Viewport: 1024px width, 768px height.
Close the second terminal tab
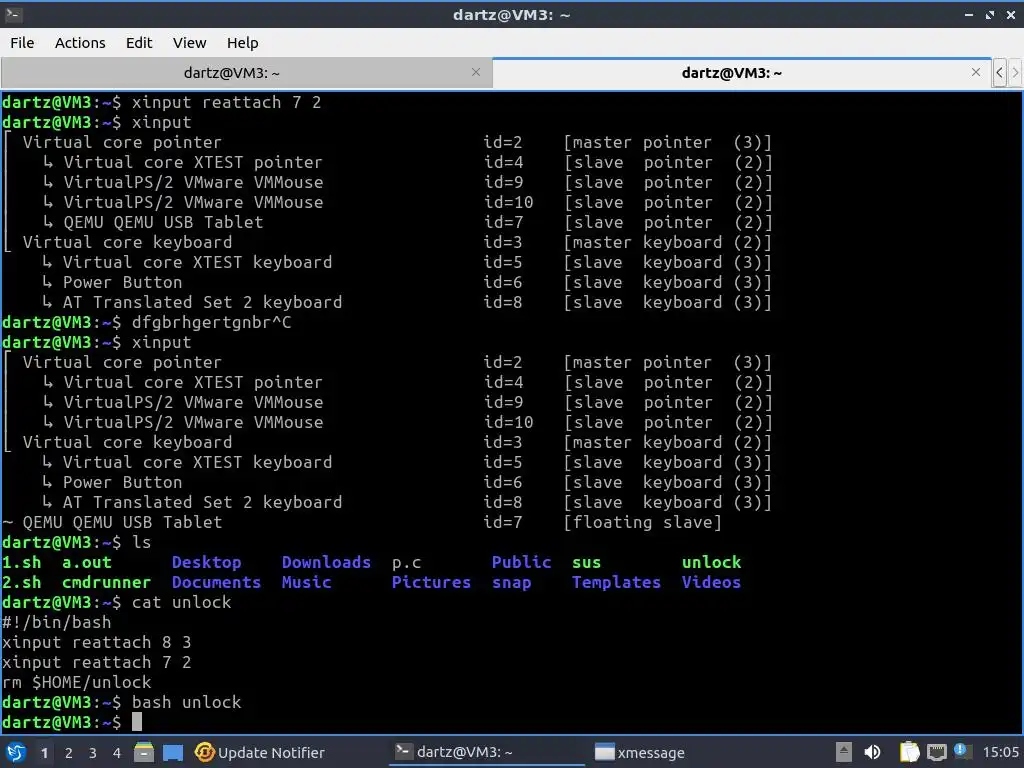pyautogui.click(x=976, y=72)
